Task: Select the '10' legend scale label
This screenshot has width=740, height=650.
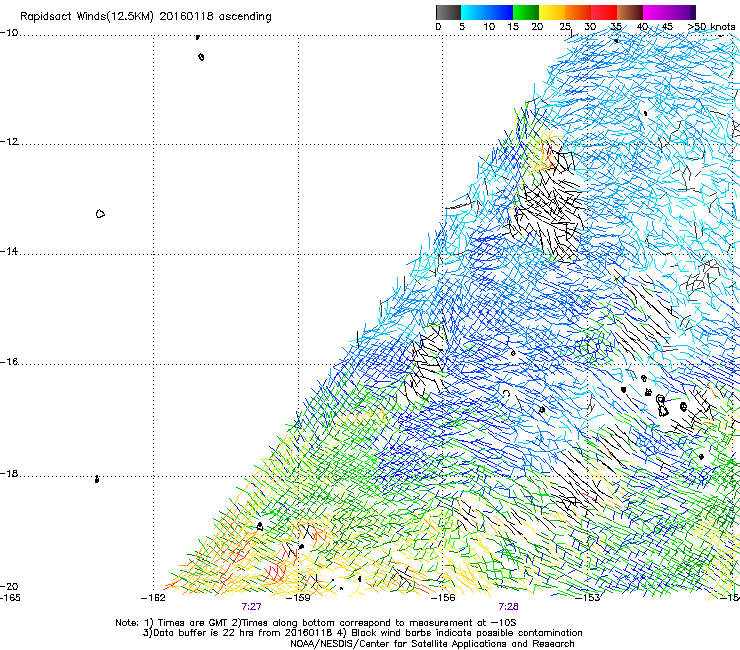Action: tap(489, 27)
